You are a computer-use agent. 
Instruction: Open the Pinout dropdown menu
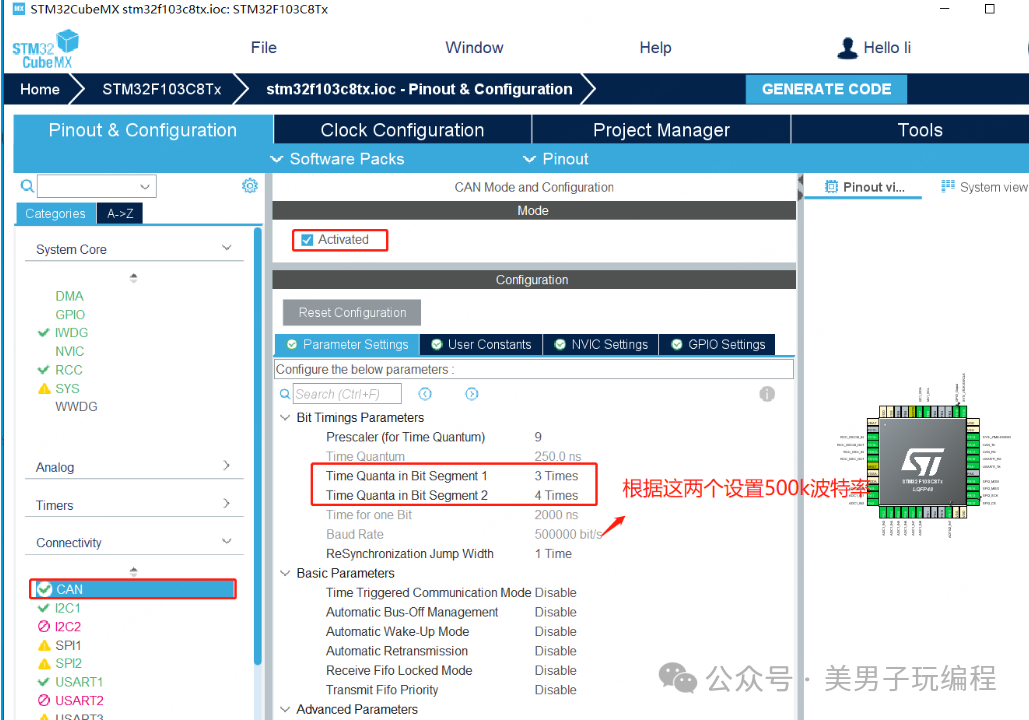(x=556, y=159)
